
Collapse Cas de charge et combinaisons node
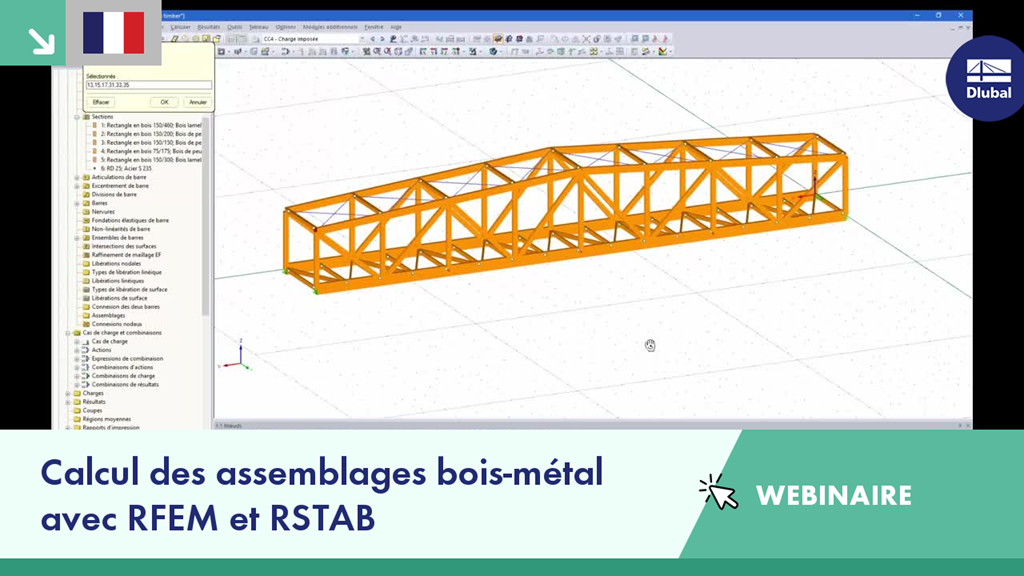(68, 333)
